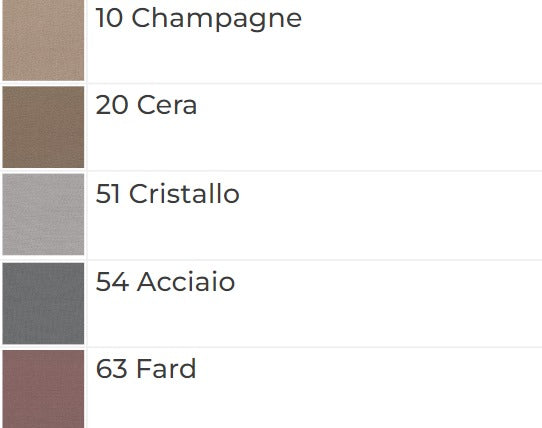This screenshot has width=542, height=428.
Task: Click the "20 Cera" text label
Action: (x=146, y=105)
